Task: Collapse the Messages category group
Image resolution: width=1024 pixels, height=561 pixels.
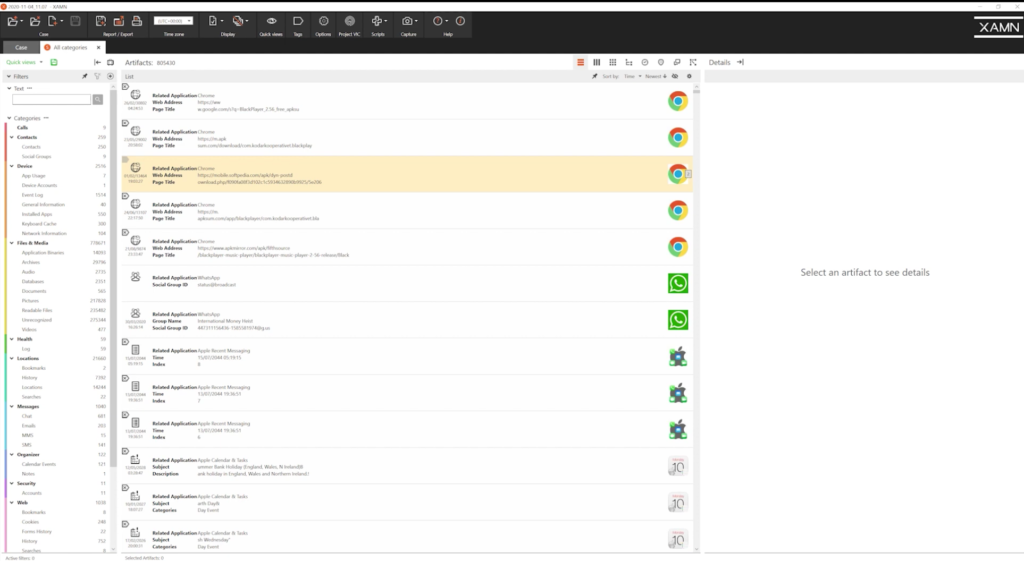Action: 12,406
